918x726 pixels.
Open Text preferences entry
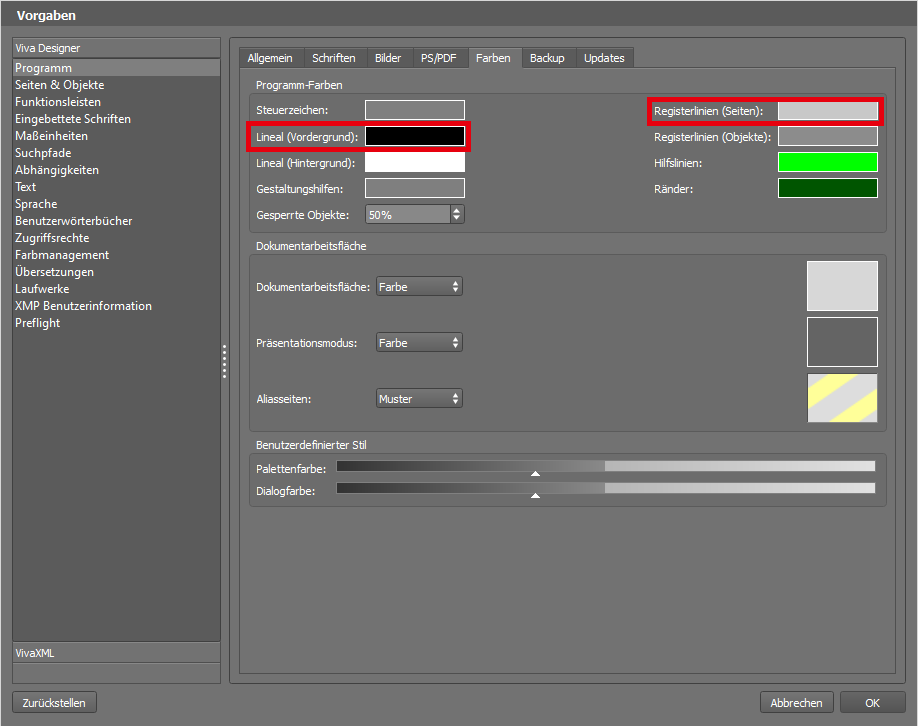pos(117,187)
